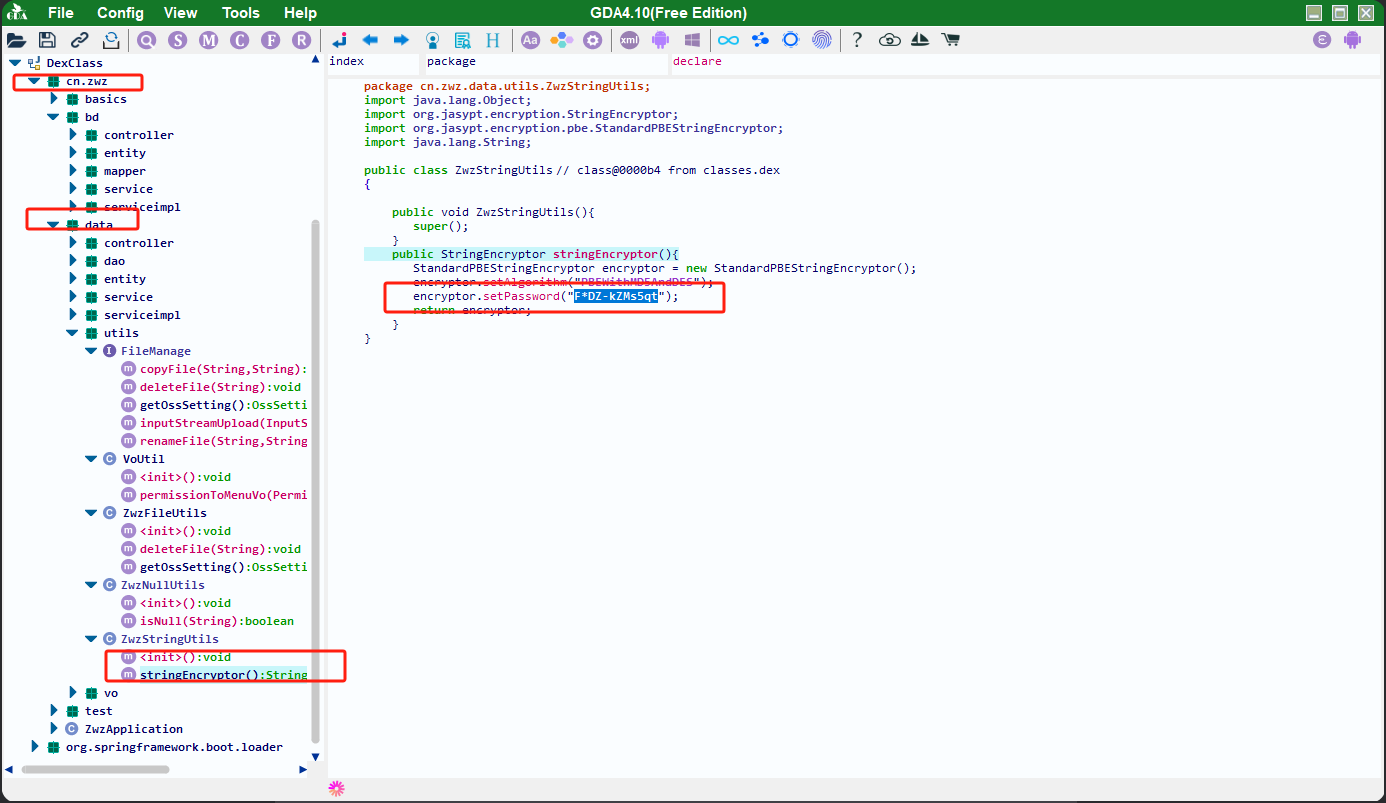
Task: Click the save floppy disk icon
Action: [x=47, y=40]
